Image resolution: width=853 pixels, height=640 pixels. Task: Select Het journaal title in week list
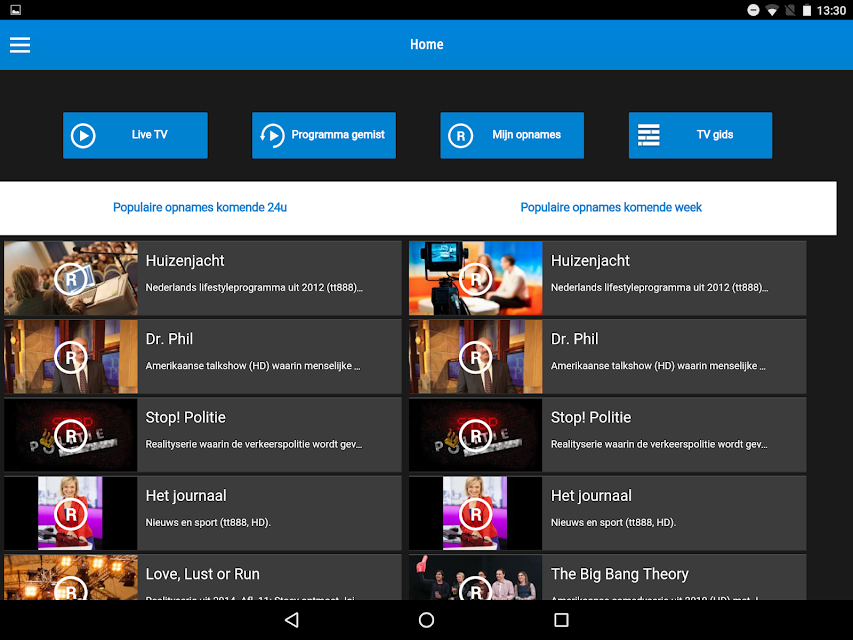[591, 496]
